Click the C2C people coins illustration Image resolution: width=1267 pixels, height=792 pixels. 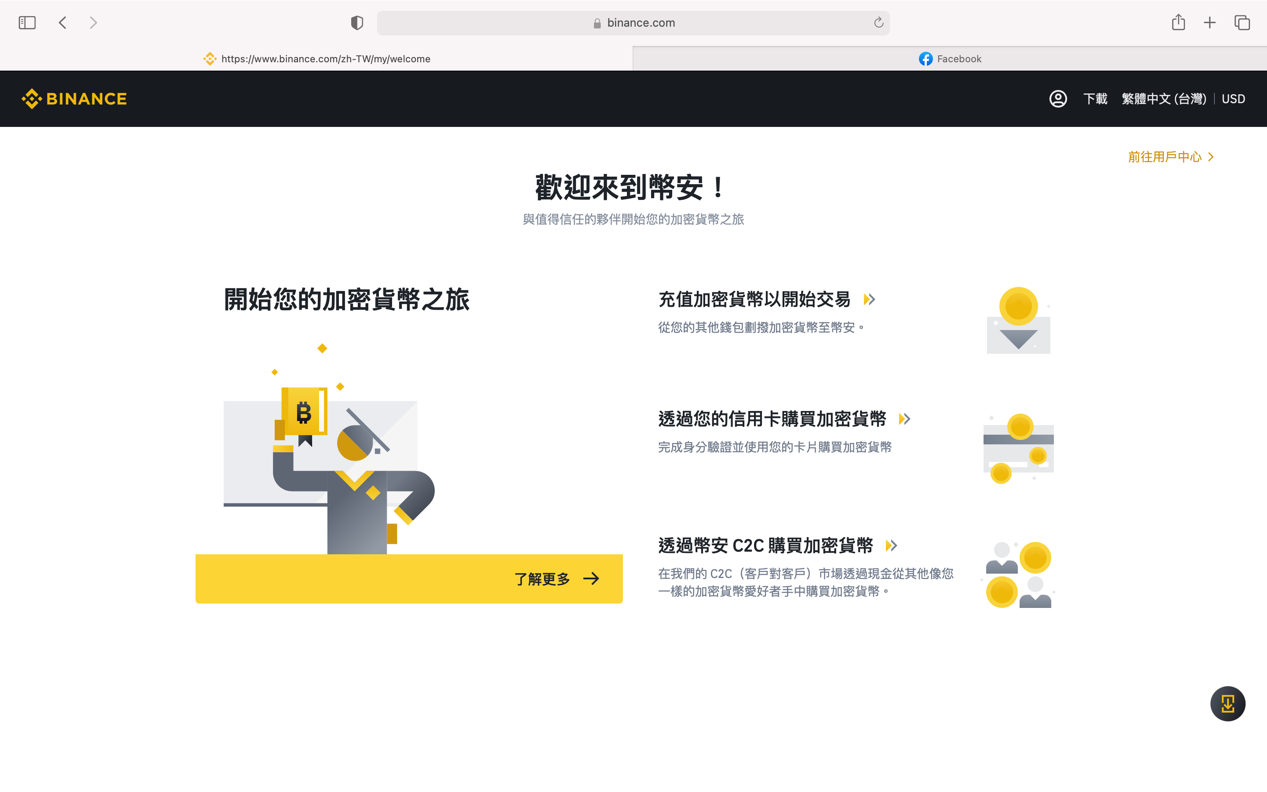pyautogui.click(x=1018, y=573)
